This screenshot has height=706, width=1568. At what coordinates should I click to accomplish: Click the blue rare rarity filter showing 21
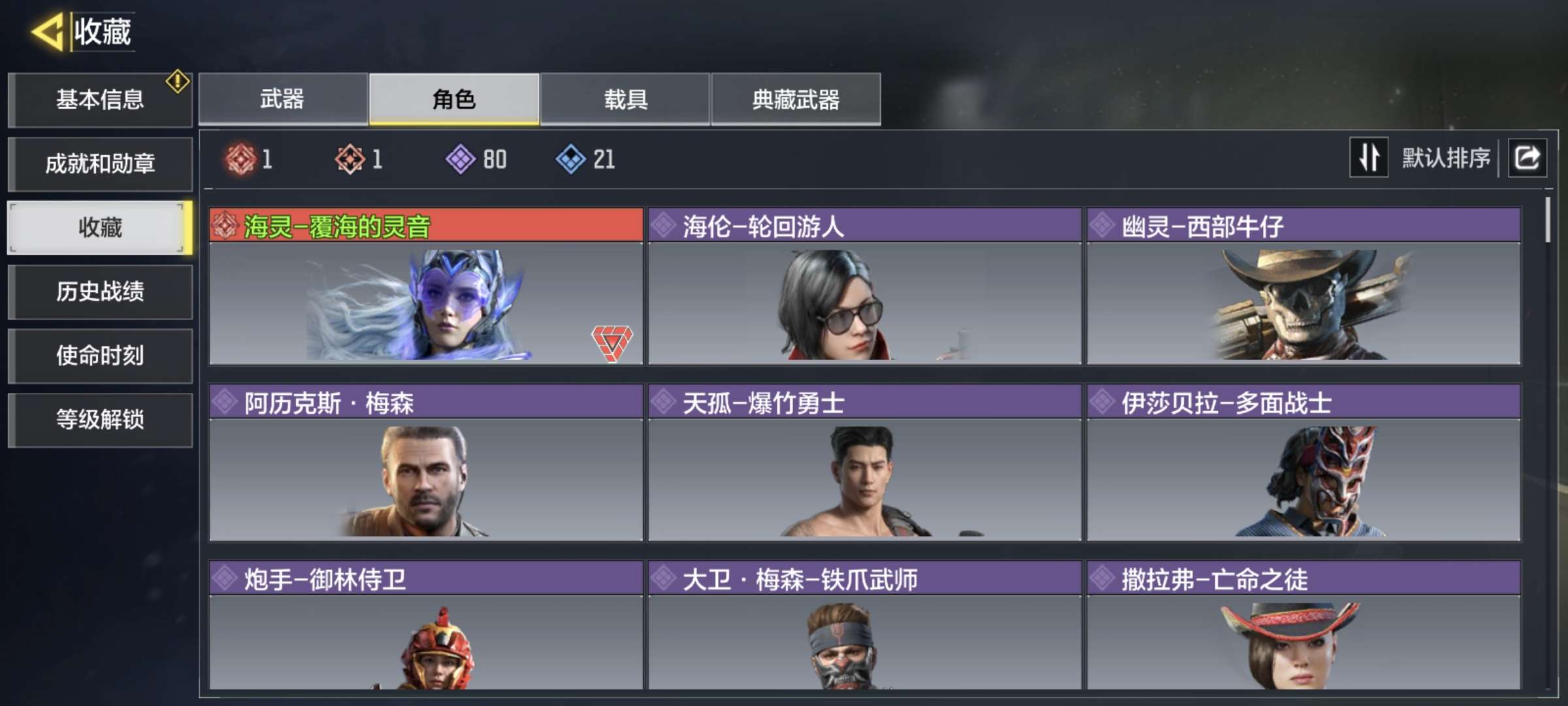coord(585,159)
